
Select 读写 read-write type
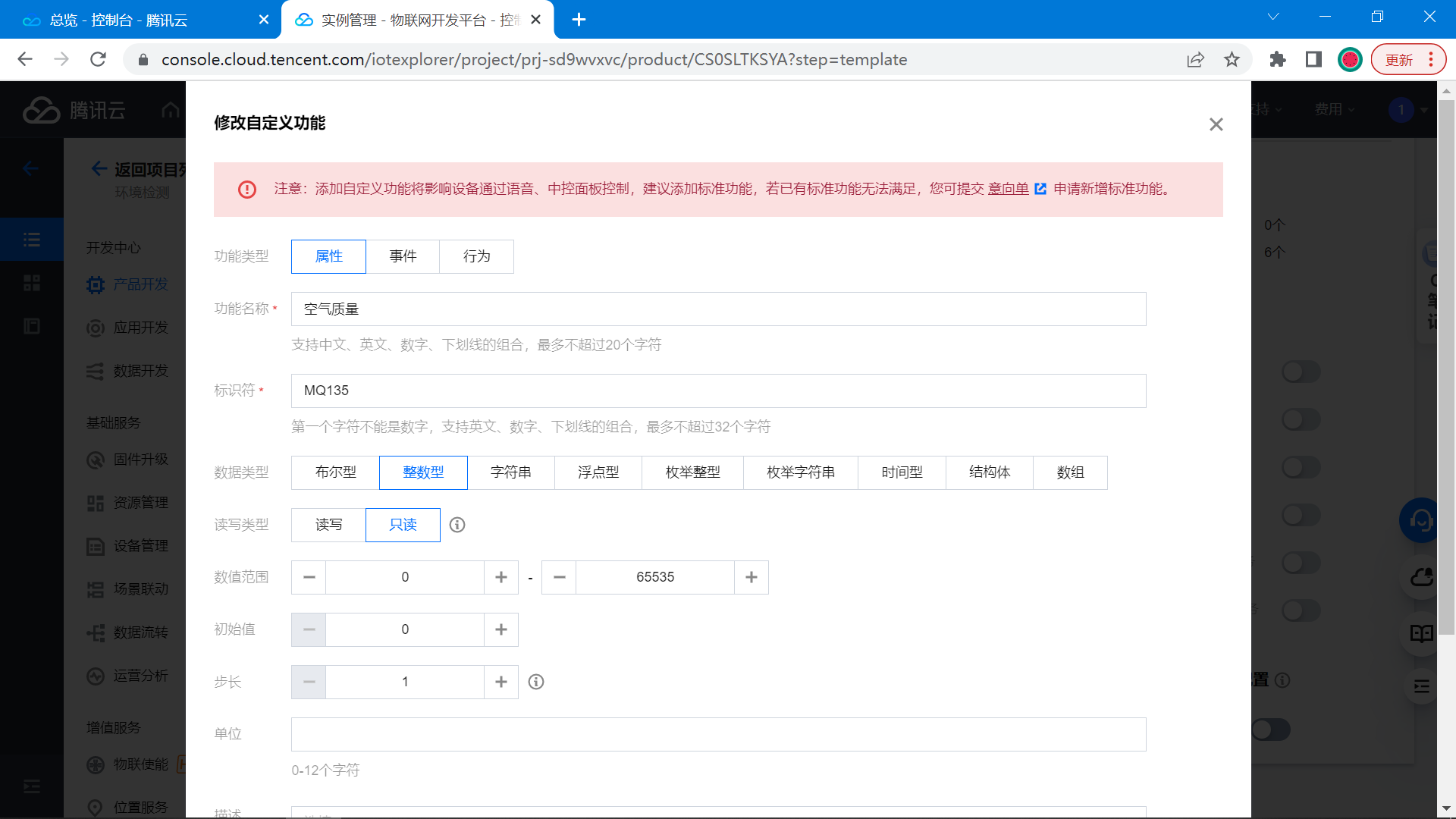click(x=328, y=525)
